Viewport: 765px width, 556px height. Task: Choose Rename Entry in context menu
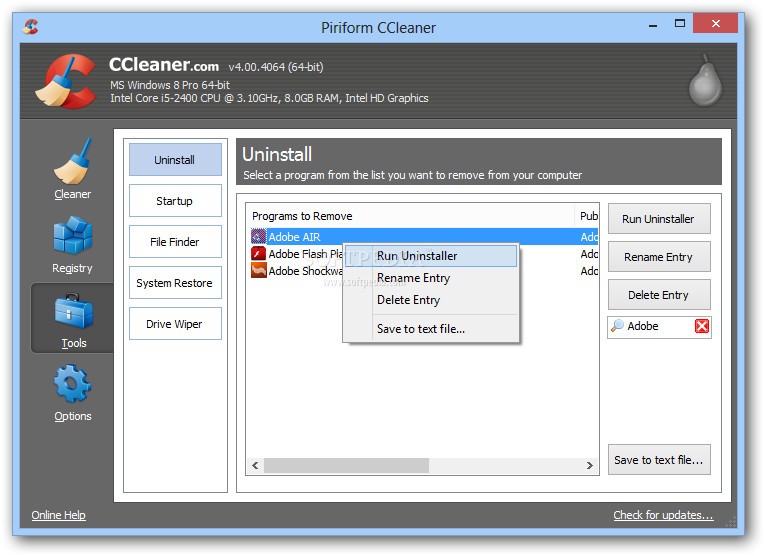[431, 278]
